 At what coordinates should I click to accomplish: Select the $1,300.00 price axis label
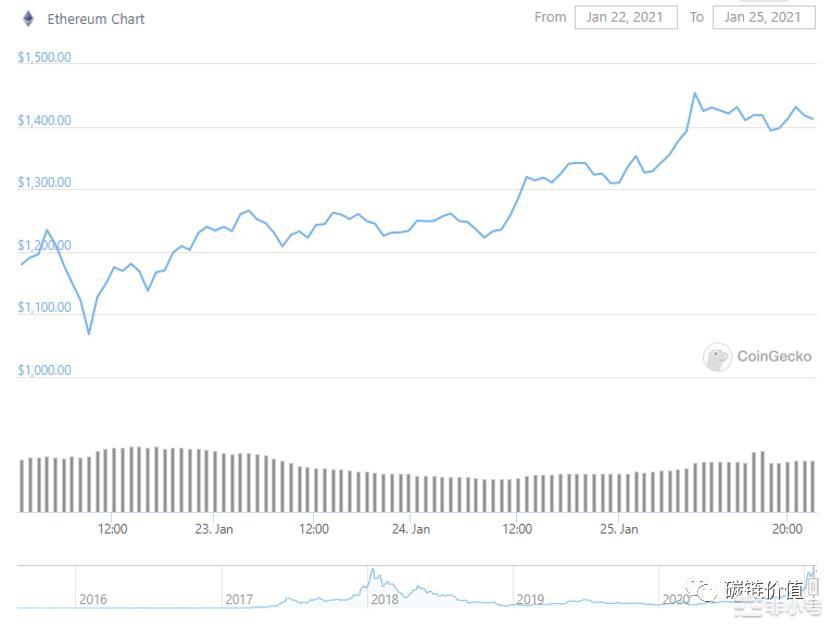click(44, 183)
